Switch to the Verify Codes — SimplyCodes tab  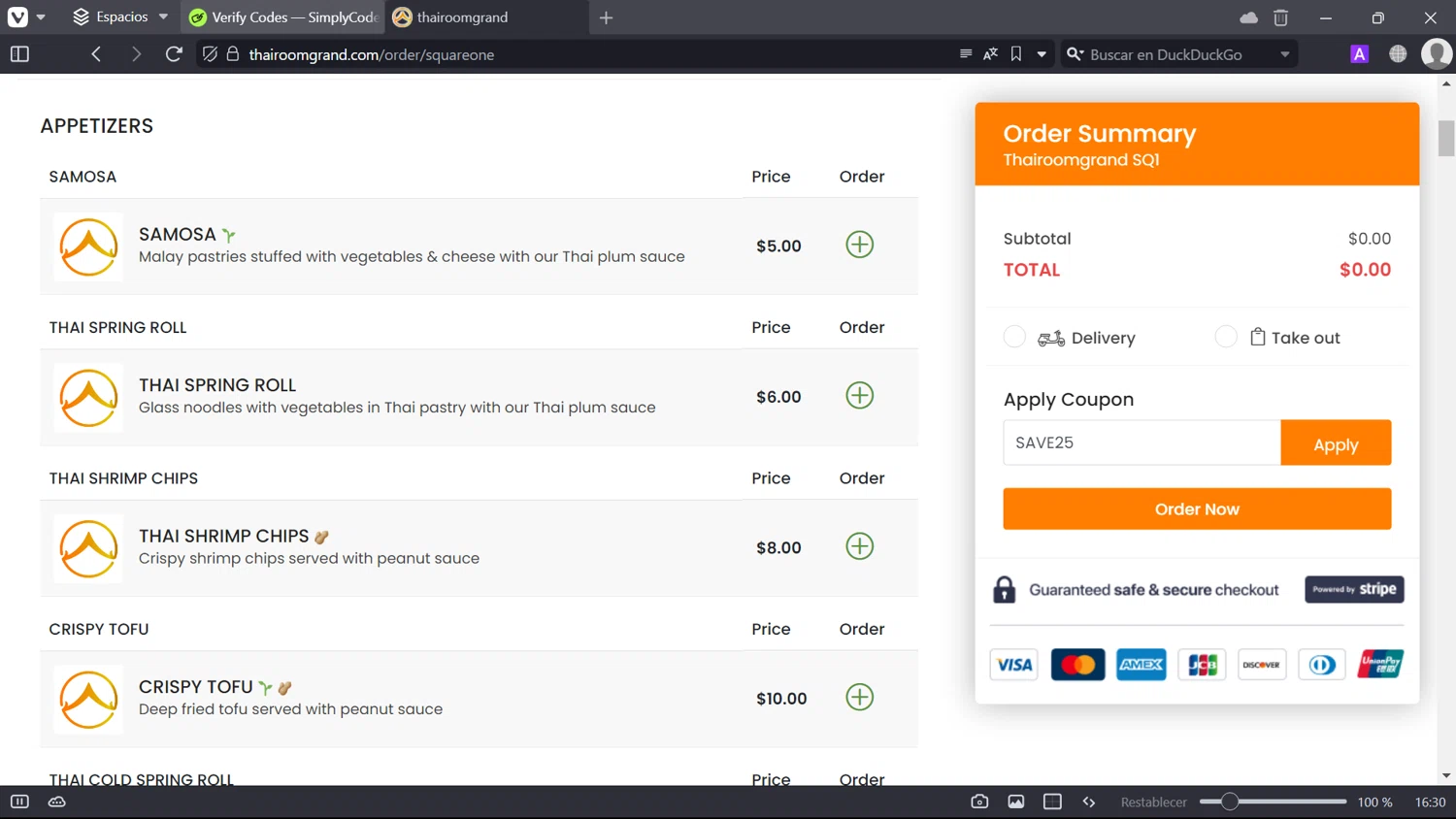pos(283,17)
